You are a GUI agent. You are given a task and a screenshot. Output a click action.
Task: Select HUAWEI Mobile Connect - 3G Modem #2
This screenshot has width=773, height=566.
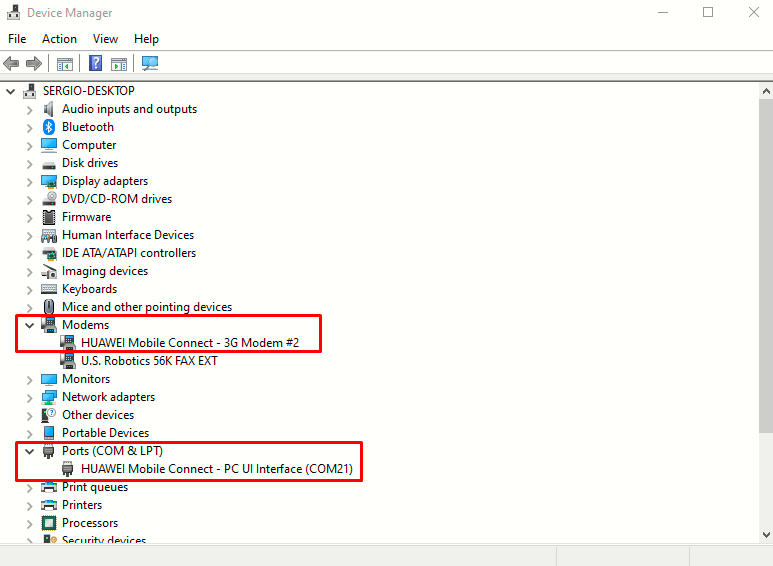[x=190, y=343]
